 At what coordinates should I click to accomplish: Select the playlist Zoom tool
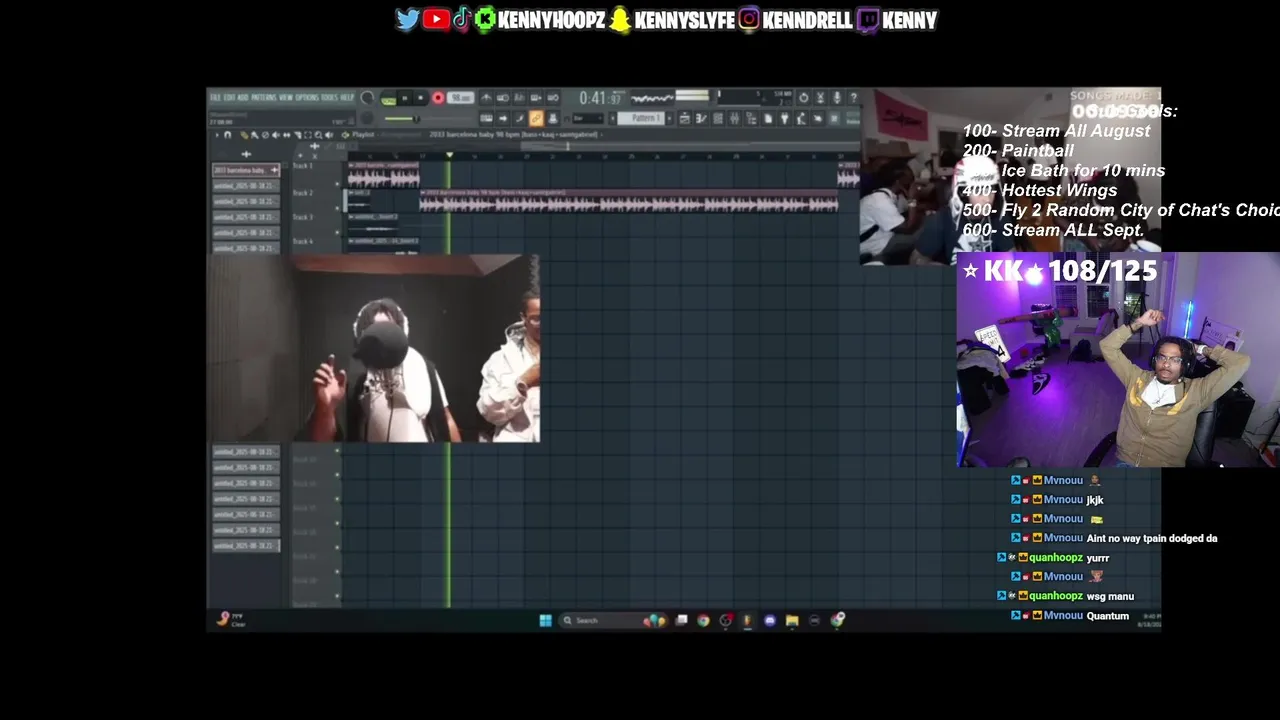click(318, 135)
